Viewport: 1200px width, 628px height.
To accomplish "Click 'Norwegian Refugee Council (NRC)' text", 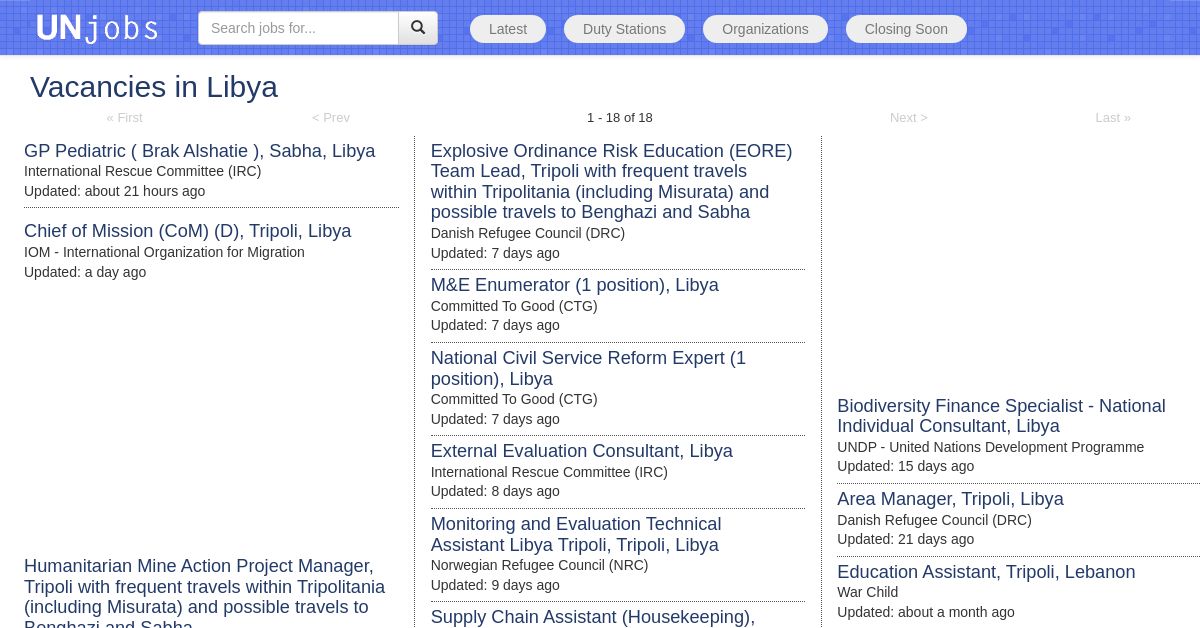I will click(539, 565).
